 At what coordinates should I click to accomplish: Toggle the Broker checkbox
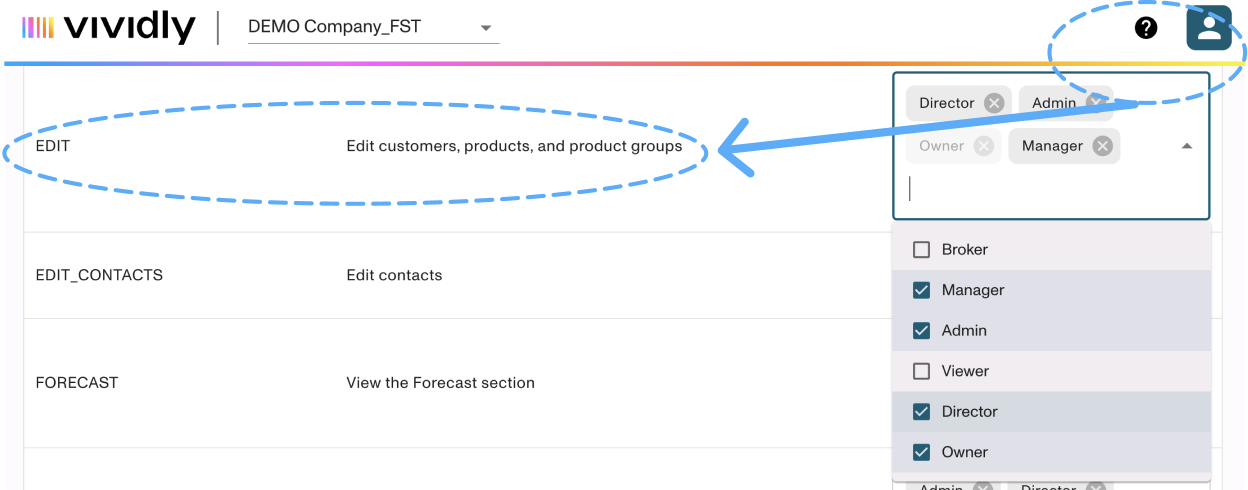click(921, 250)
